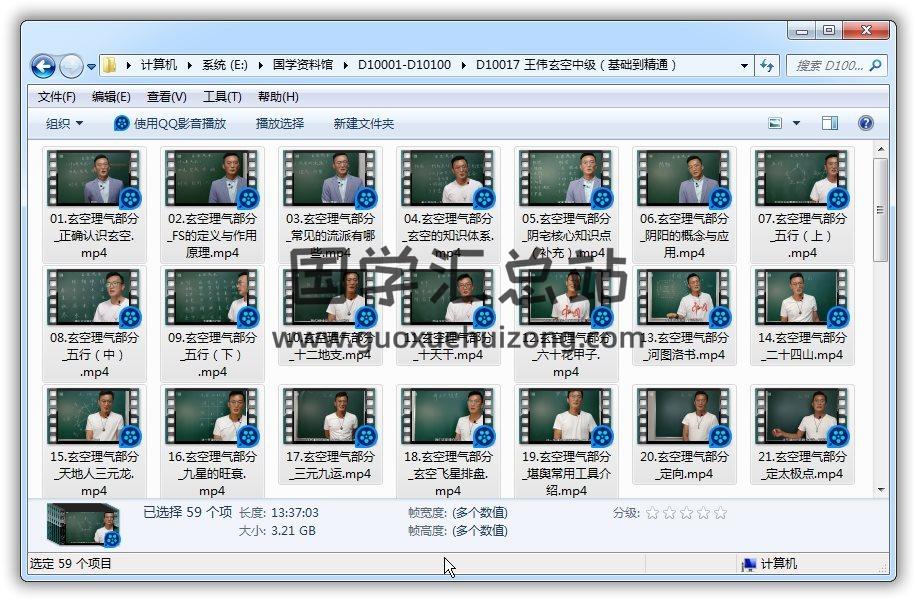Click the Help question mark icon
The image size is (917, 602).
866,123
